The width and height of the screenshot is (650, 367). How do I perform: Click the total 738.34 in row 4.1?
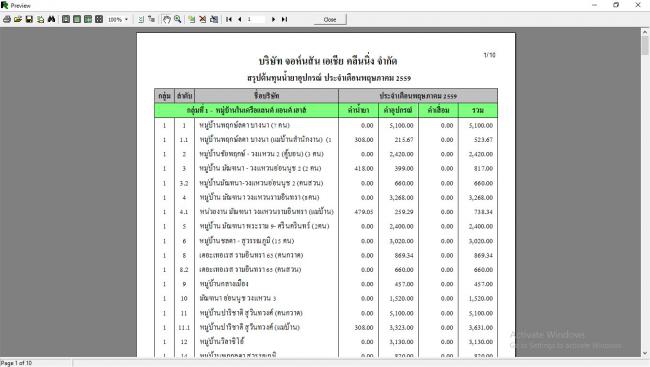point(483,212)
